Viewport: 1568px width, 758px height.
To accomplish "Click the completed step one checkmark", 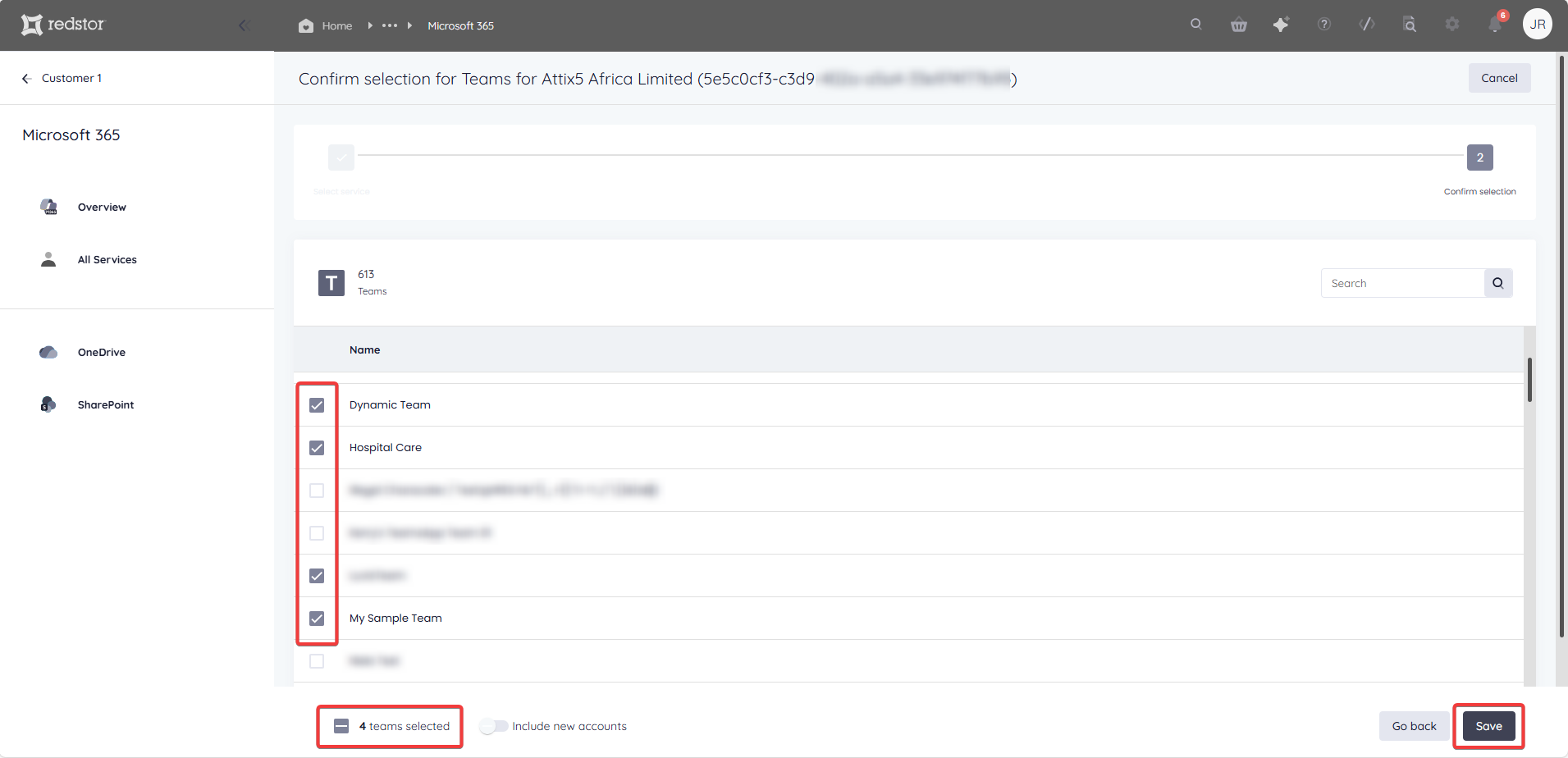I will (341, 158).
